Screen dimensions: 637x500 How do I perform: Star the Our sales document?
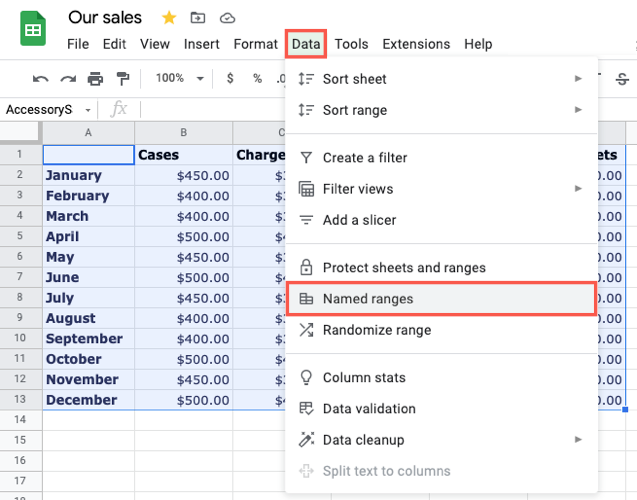click(x=168, y=18)
